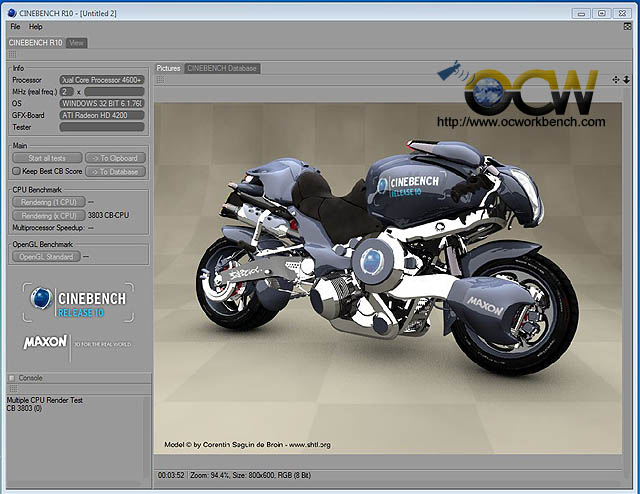The image size is (640, 494).
Task: Click the grip handle under Pictures tab
Action: tap(160, 80)
